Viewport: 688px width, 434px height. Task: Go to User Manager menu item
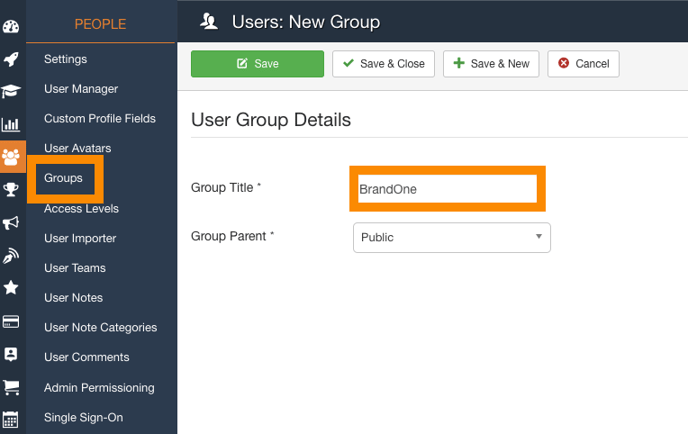coord(81,89)
